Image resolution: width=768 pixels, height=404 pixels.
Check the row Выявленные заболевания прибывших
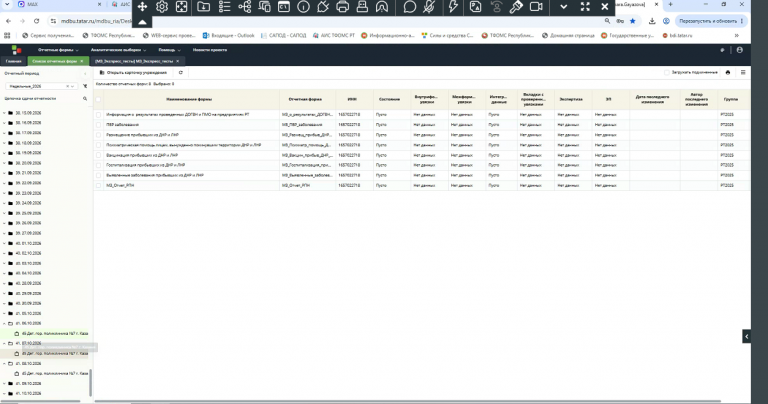pos(98,175)
